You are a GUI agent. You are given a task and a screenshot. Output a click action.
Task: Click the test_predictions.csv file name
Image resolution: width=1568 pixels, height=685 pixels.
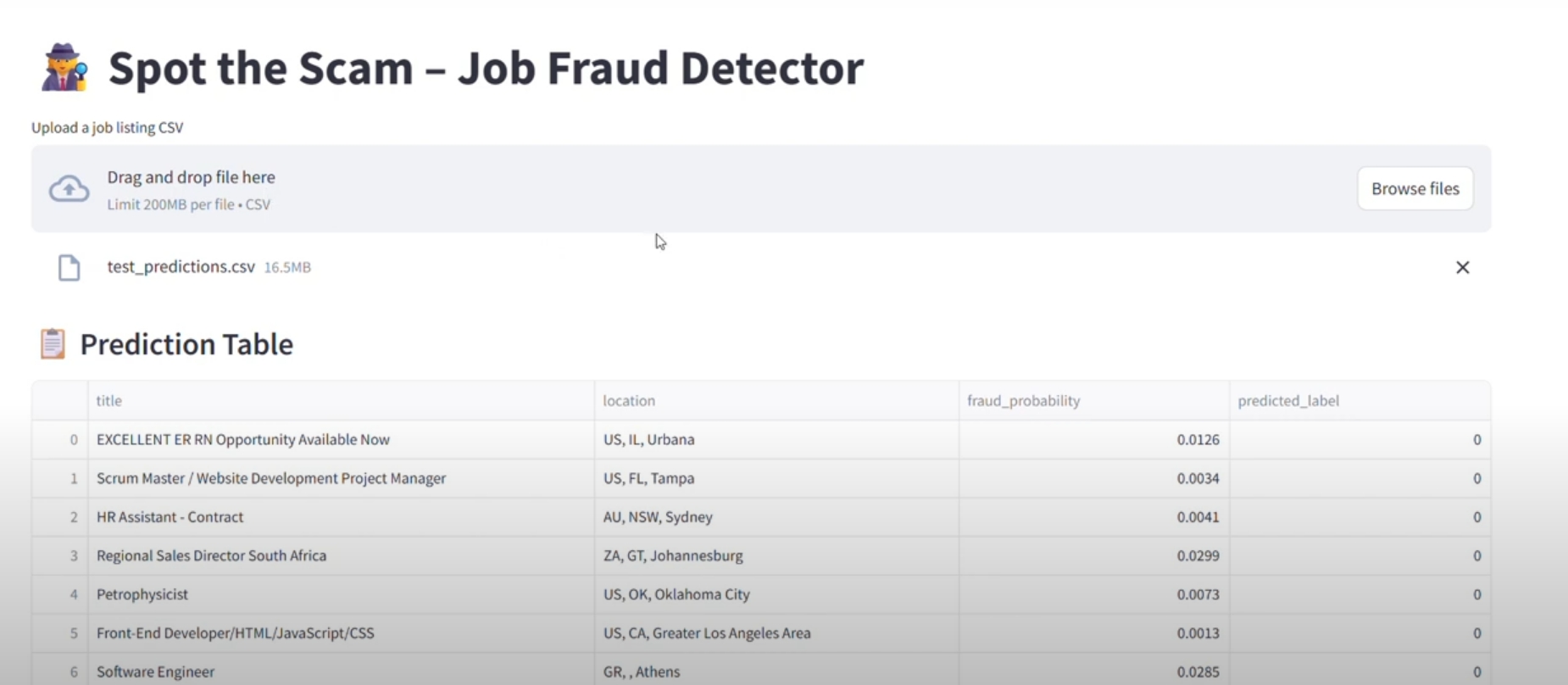[180, 267]
